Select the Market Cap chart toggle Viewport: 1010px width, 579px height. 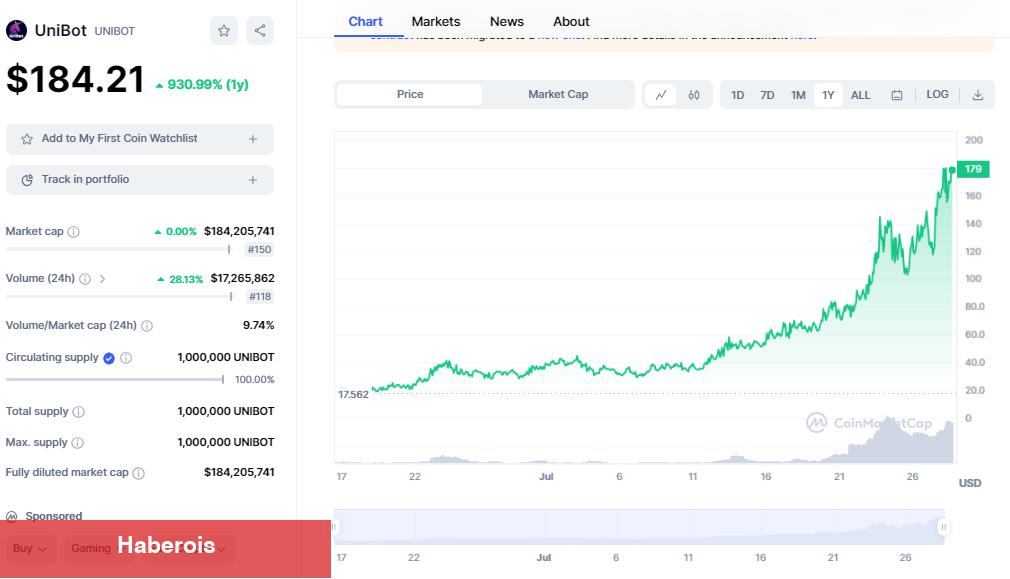click(558, 95)
